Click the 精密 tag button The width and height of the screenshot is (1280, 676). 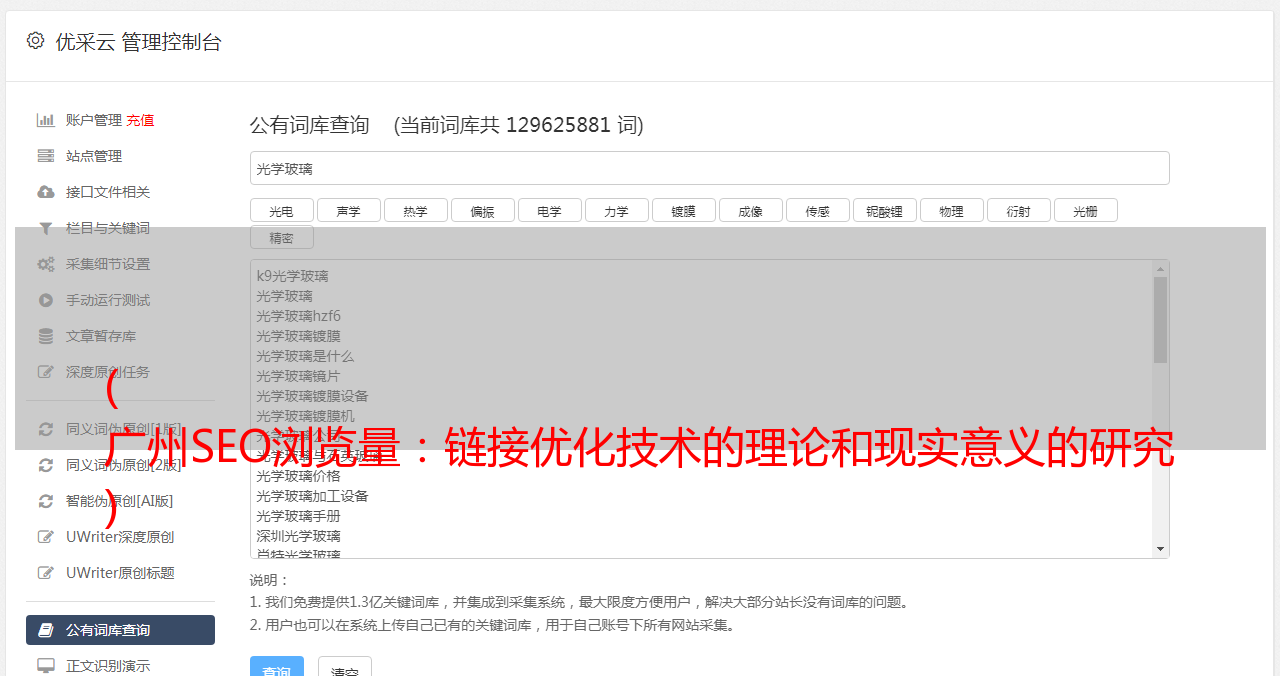coord(281,237)
